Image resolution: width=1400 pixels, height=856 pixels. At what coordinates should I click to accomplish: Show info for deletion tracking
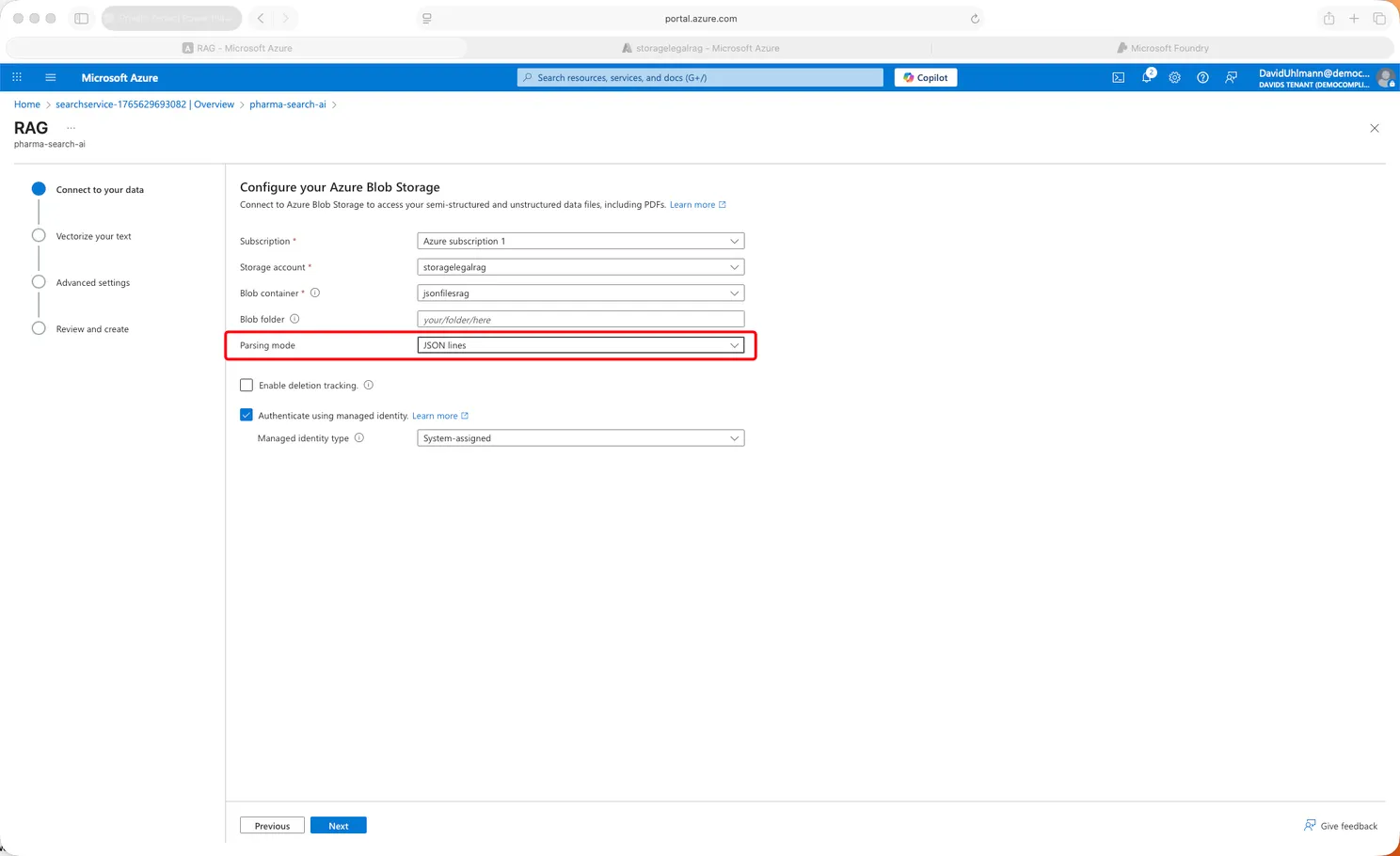[369, 385]
